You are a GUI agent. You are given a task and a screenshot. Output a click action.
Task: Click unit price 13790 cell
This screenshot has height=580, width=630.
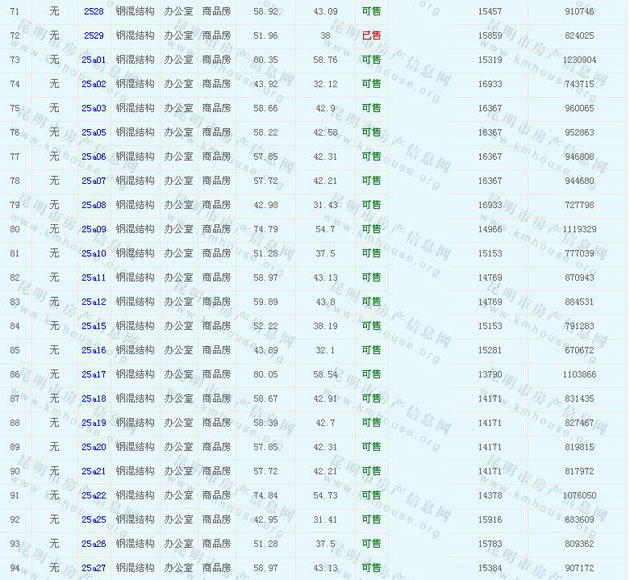490,374
